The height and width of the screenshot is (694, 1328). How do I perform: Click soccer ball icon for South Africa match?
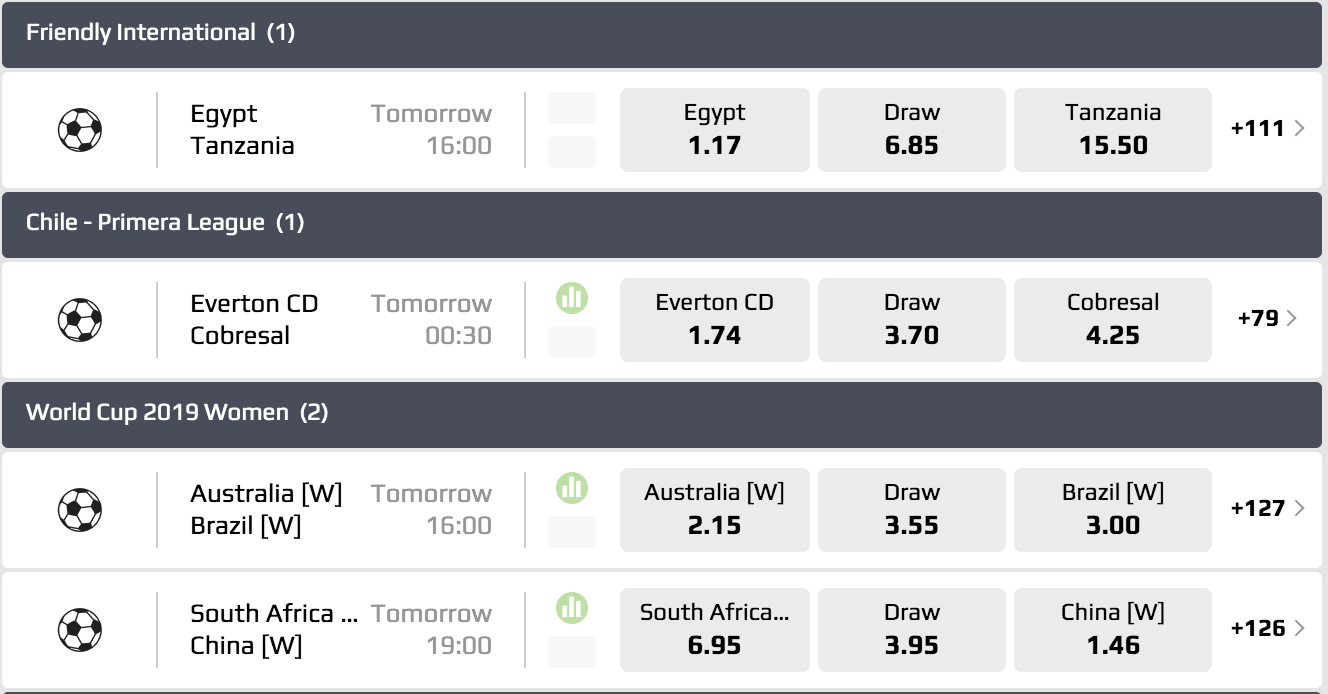click(x=80, y=630)
